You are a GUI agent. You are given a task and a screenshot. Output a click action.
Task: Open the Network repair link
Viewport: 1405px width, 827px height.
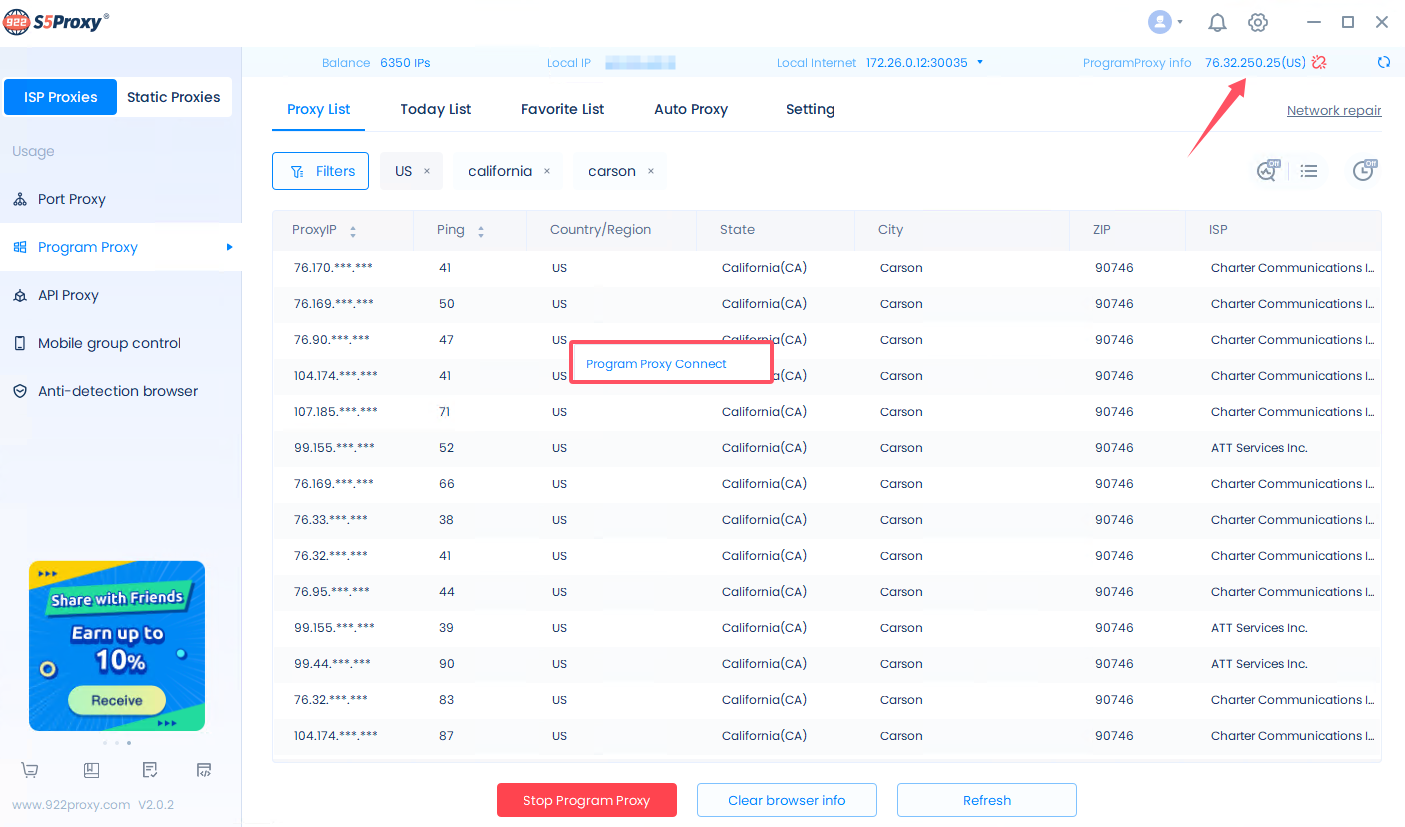[x=1334, y=111]
